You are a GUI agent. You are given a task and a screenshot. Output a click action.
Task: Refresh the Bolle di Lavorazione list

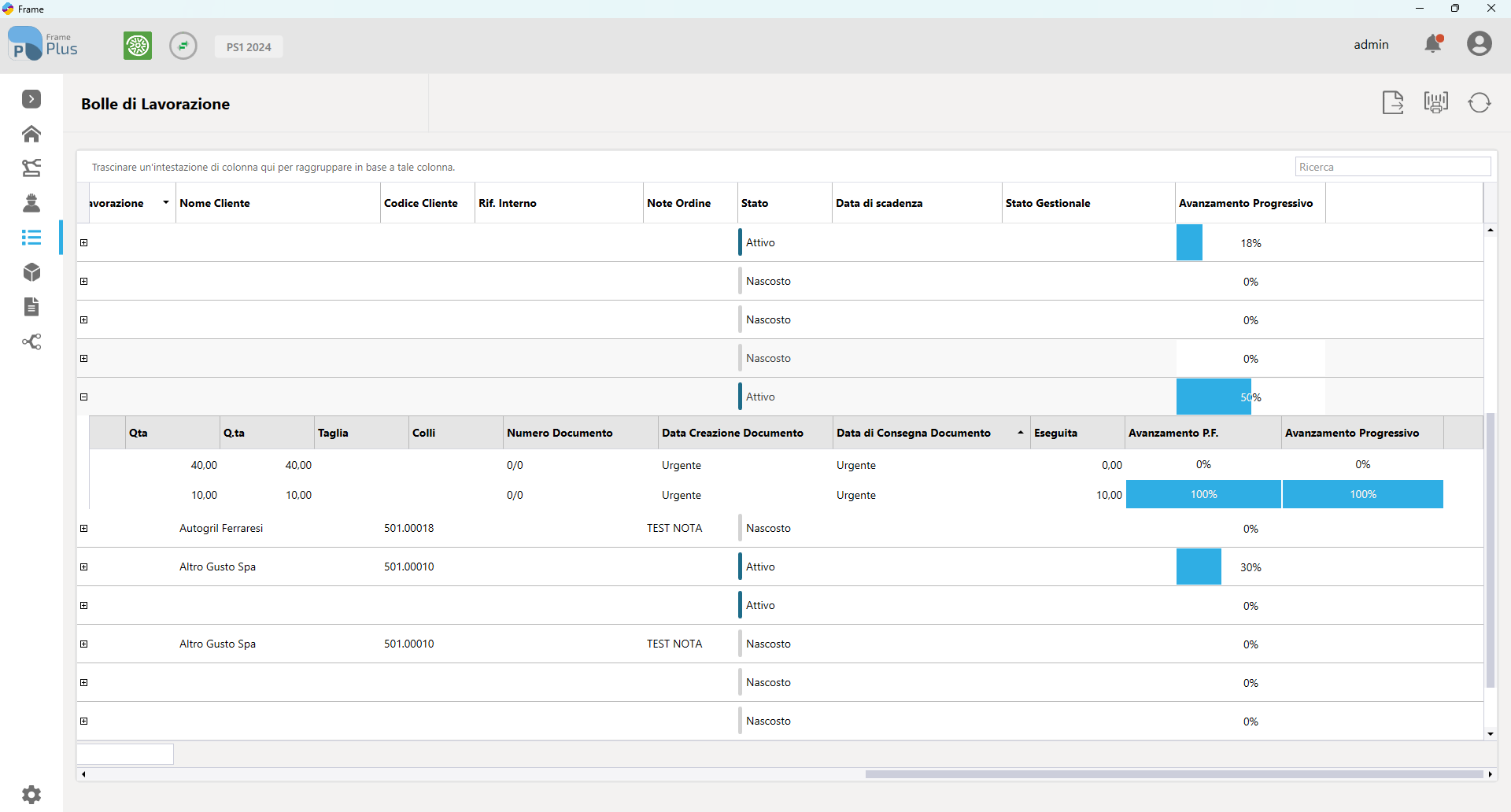1480,102
